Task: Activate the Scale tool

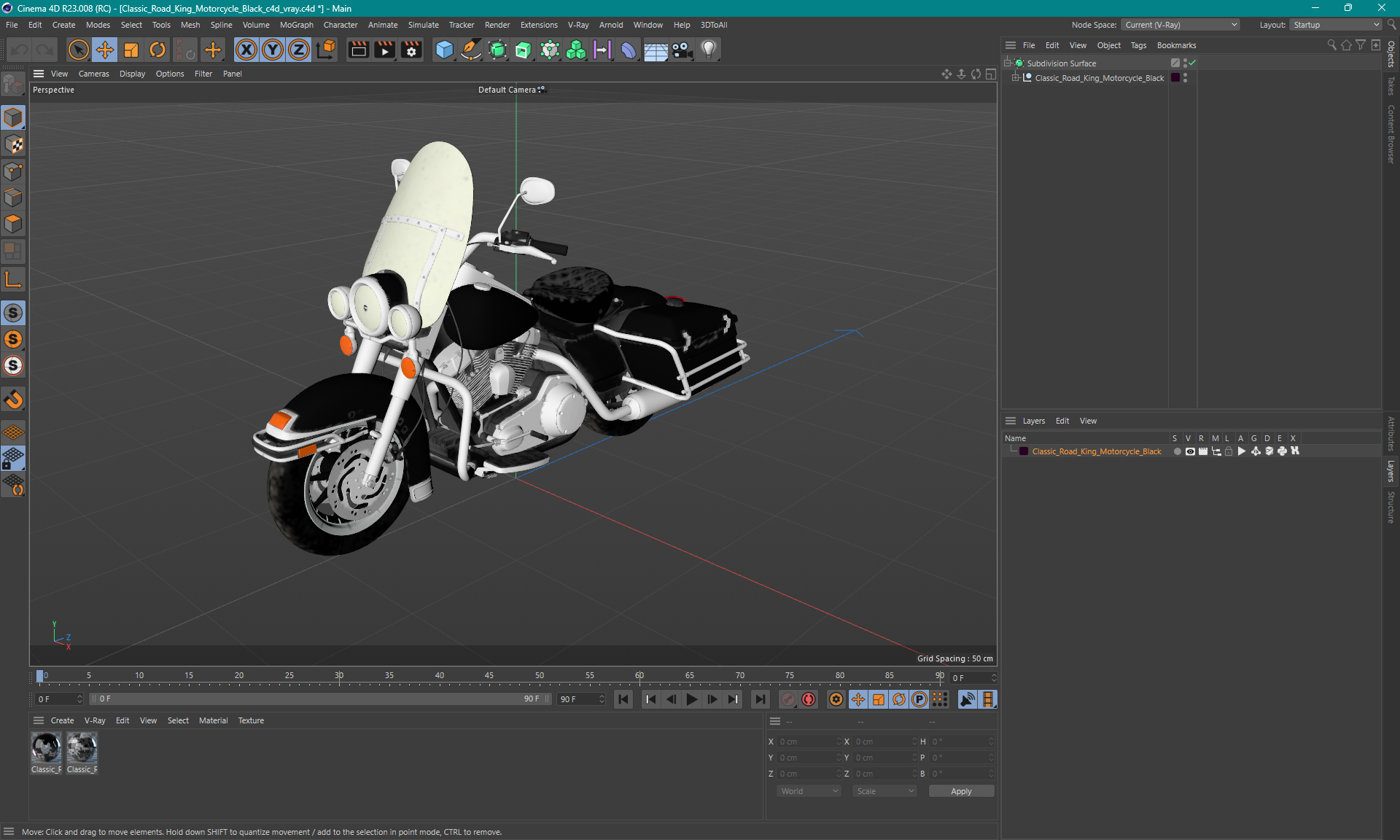Action: click(131, 50)
